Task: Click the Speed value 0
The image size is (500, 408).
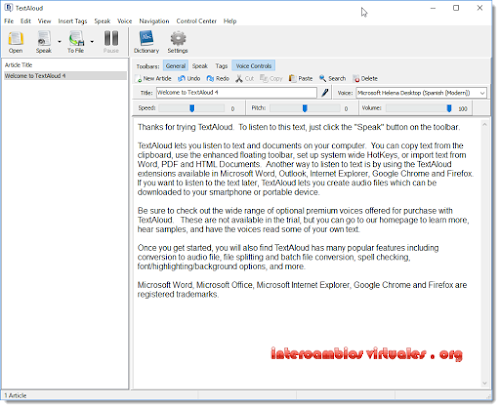Action: tap(233, 109)
